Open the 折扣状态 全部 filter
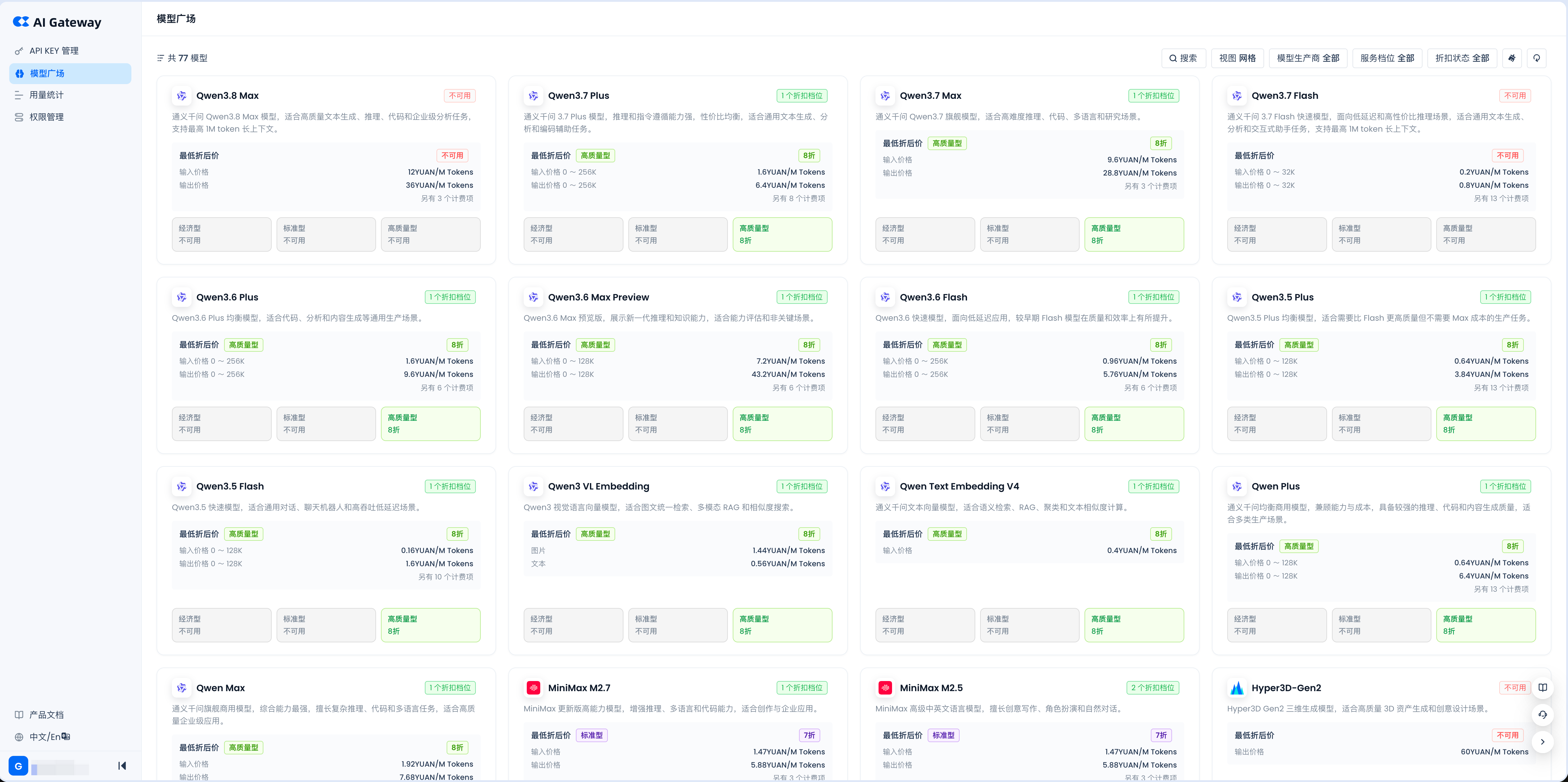The height and width of the screenshot is (782, 1568). (1461, 58)
